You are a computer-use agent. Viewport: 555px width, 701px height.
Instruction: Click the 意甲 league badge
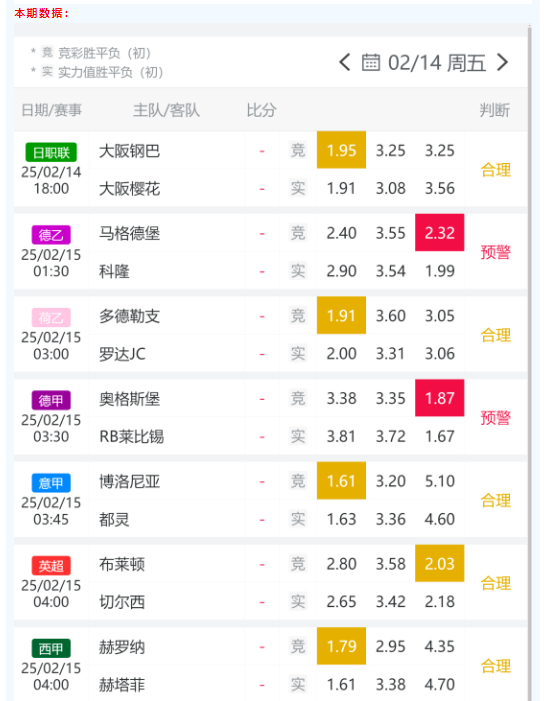click(x=51, y=483)
